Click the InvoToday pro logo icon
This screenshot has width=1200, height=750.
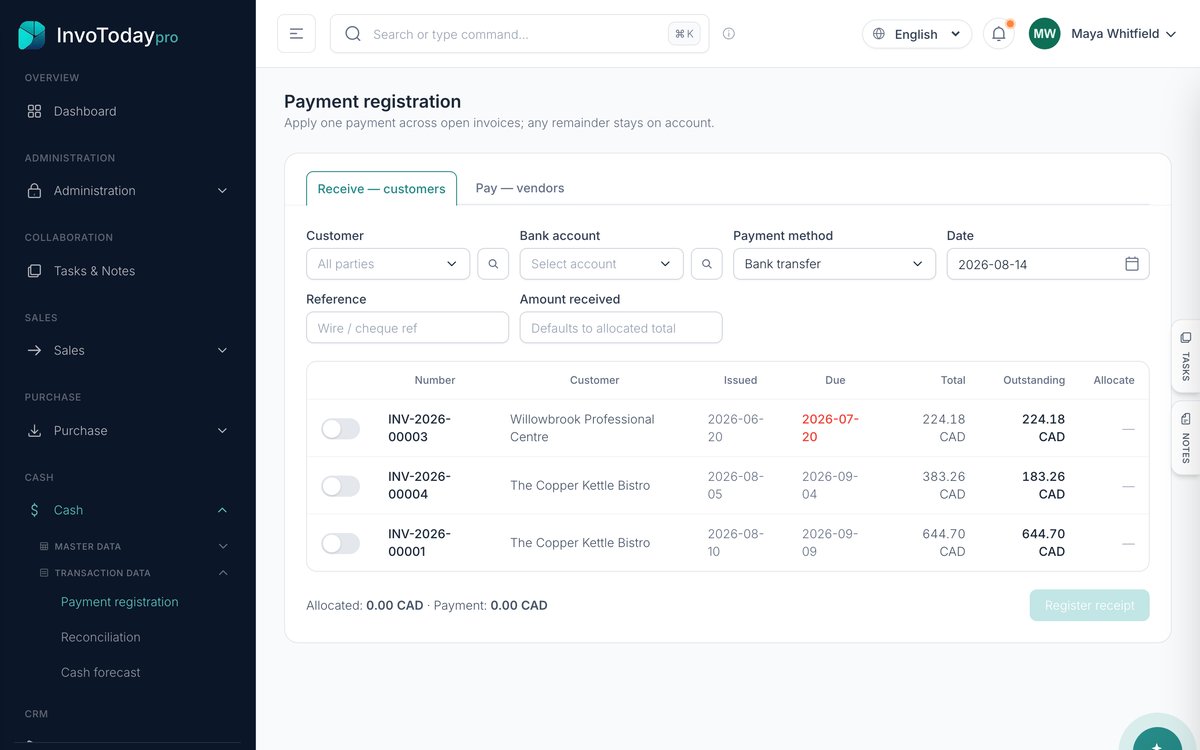[32, 35]
